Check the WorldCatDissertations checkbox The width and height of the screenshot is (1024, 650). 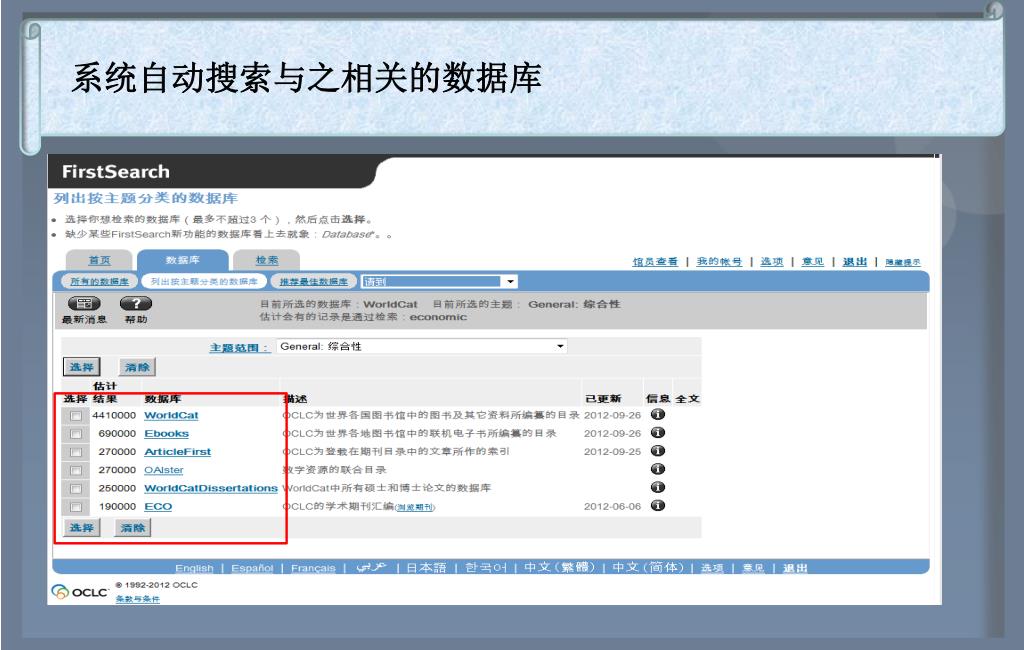pos(76,489)
